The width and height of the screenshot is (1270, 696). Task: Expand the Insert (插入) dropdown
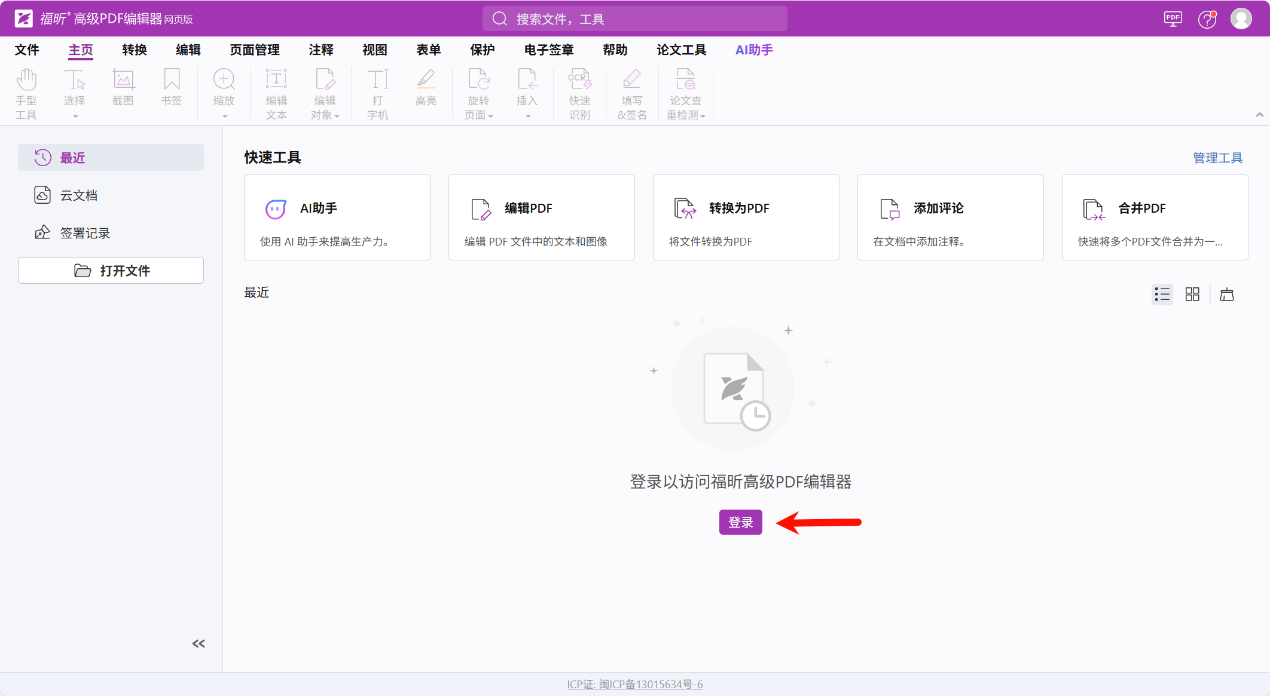click(x=527, y=115)
